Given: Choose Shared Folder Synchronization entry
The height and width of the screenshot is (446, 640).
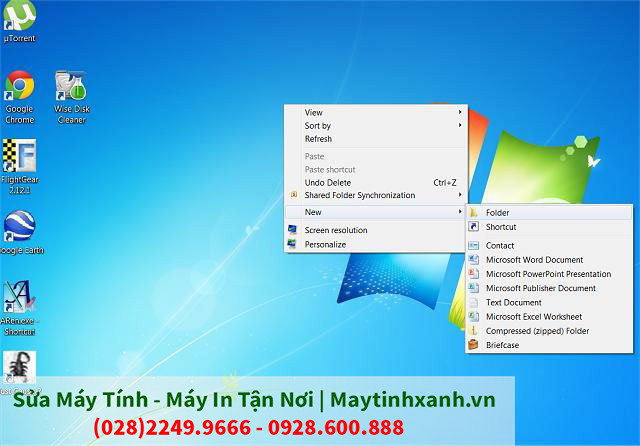Looking at the screenshot, I should pos(376,195).
